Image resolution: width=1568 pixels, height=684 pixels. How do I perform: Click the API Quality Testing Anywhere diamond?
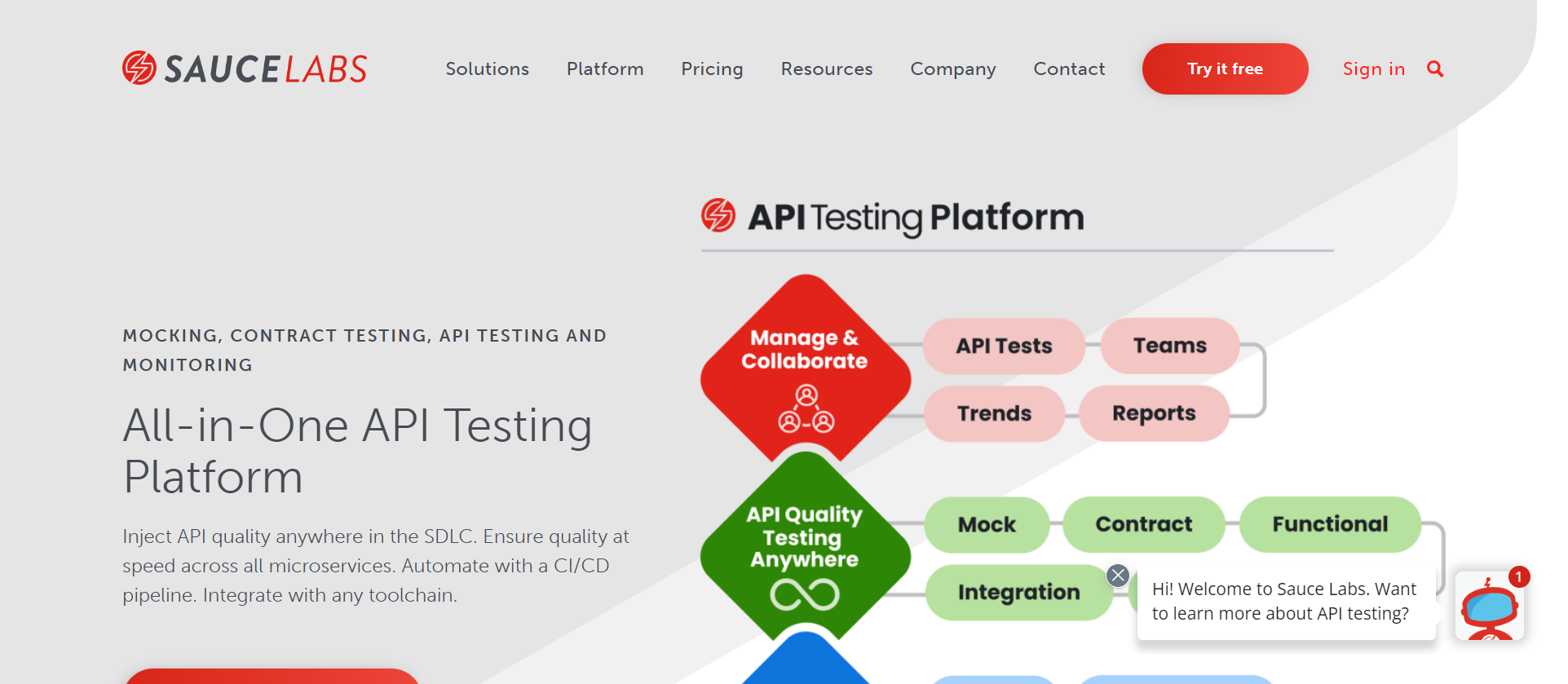(x=806, y=546)
